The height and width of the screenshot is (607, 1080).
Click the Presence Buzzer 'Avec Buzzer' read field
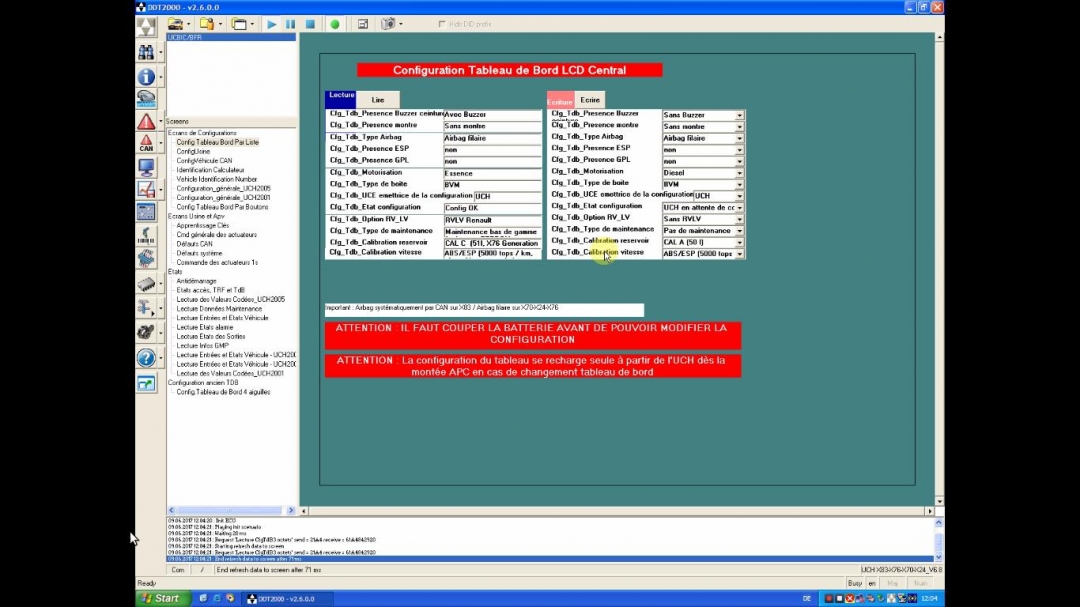tap(492, 114)
